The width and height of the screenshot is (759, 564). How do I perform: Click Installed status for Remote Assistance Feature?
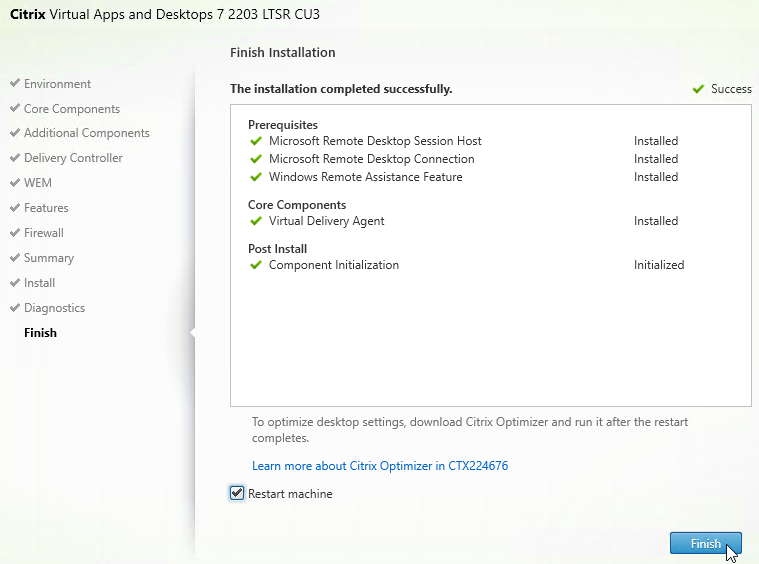tap(656, 177)
